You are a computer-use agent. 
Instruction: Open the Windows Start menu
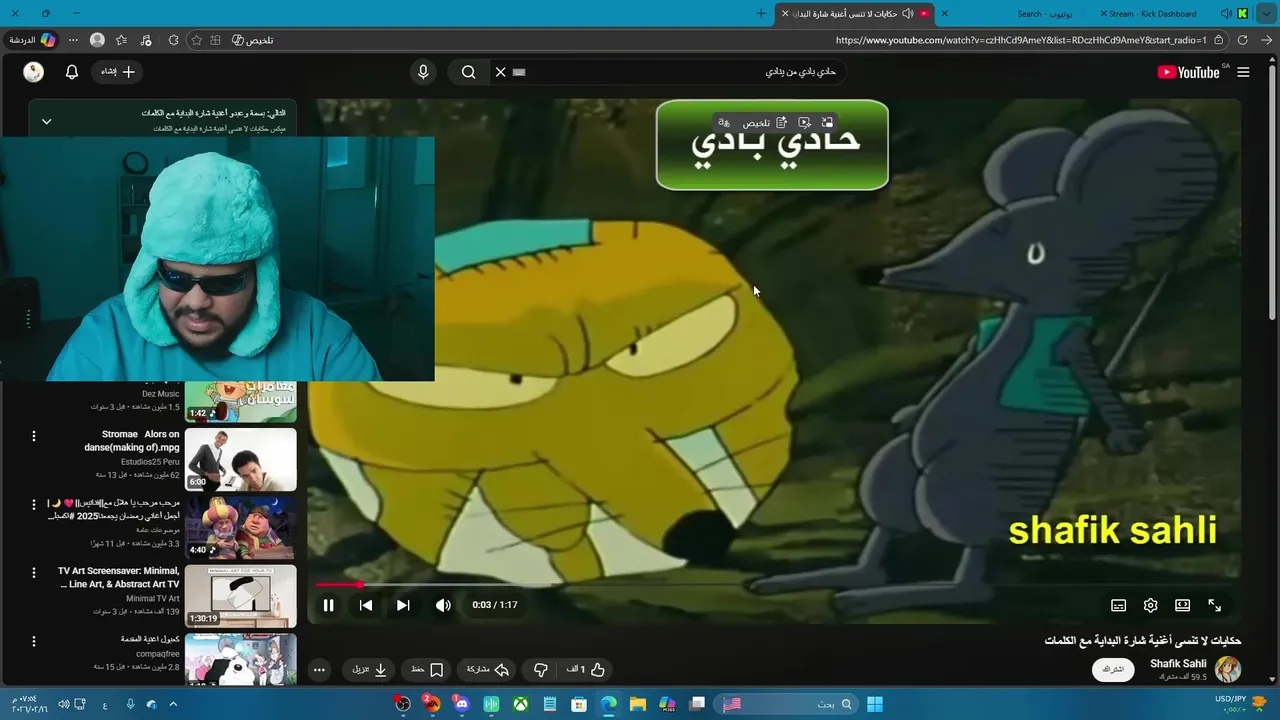point(875,704)
